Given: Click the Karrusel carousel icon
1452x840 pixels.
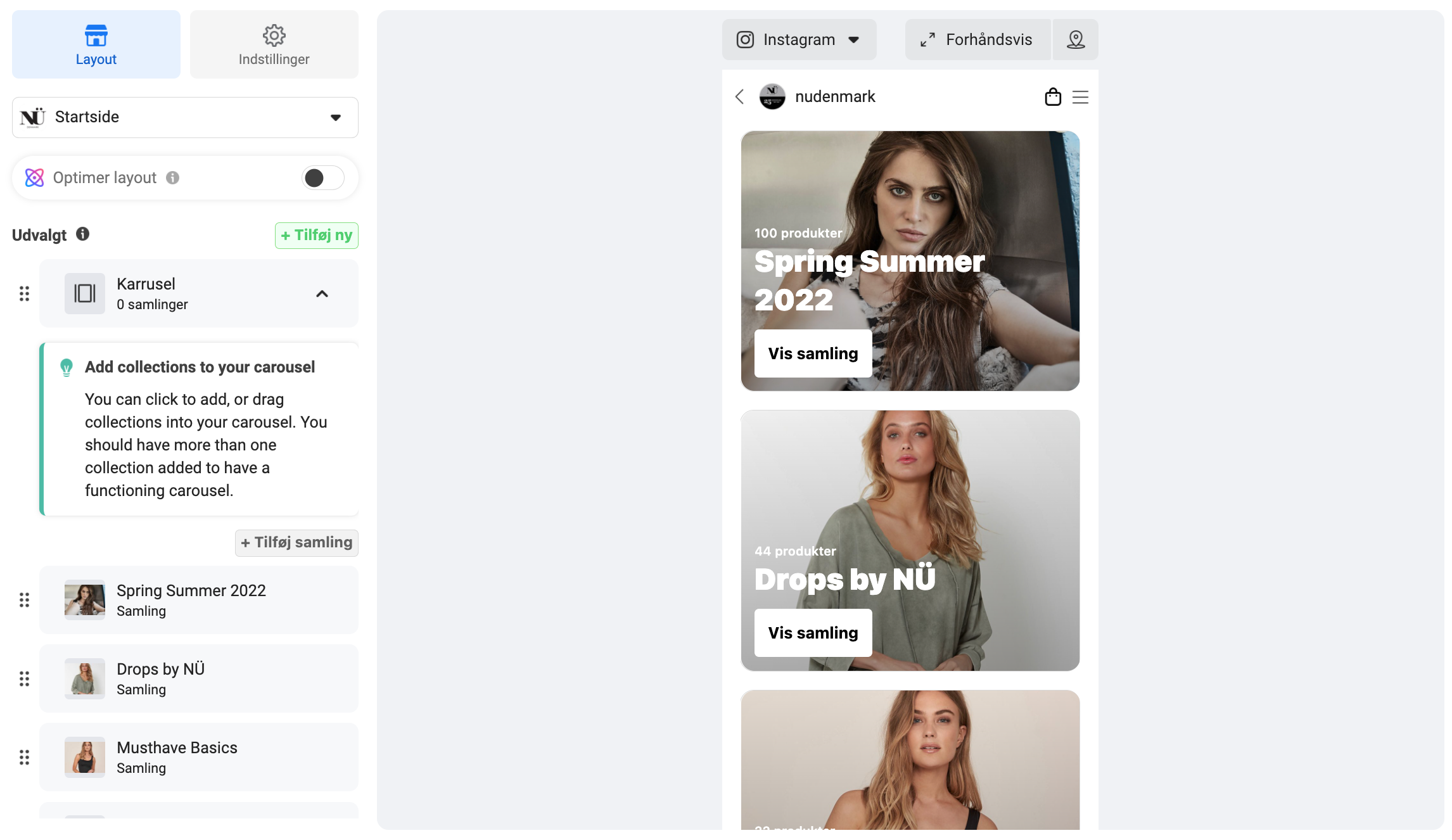Looking at the screenshot, I should click(85, 293).
